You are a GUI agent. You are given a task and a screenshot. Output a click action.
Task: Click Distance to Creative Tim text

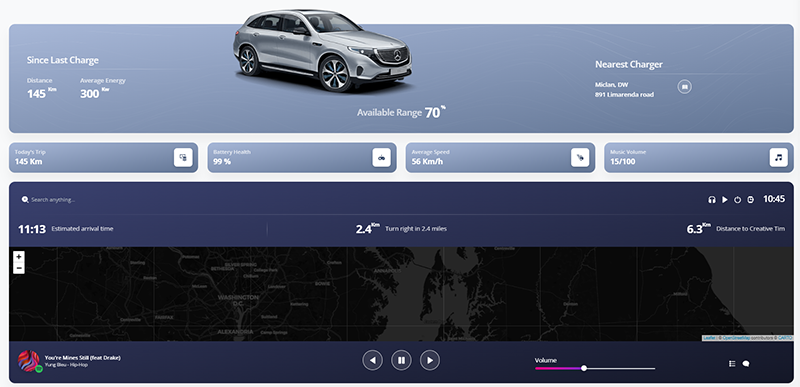pyautogui.click(x=751, y=229)
